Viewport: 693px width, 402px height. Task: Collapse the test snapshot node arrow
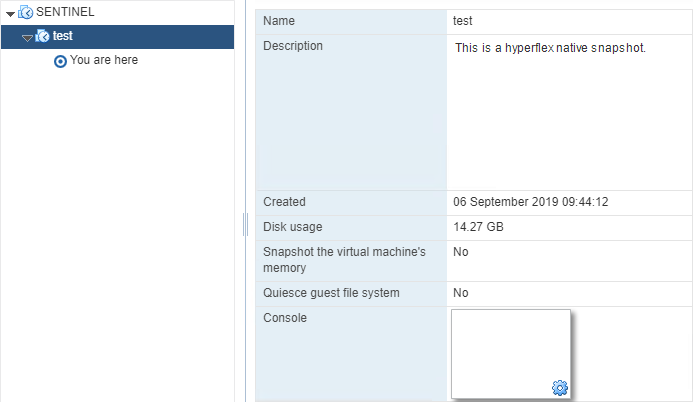point(27,37)
